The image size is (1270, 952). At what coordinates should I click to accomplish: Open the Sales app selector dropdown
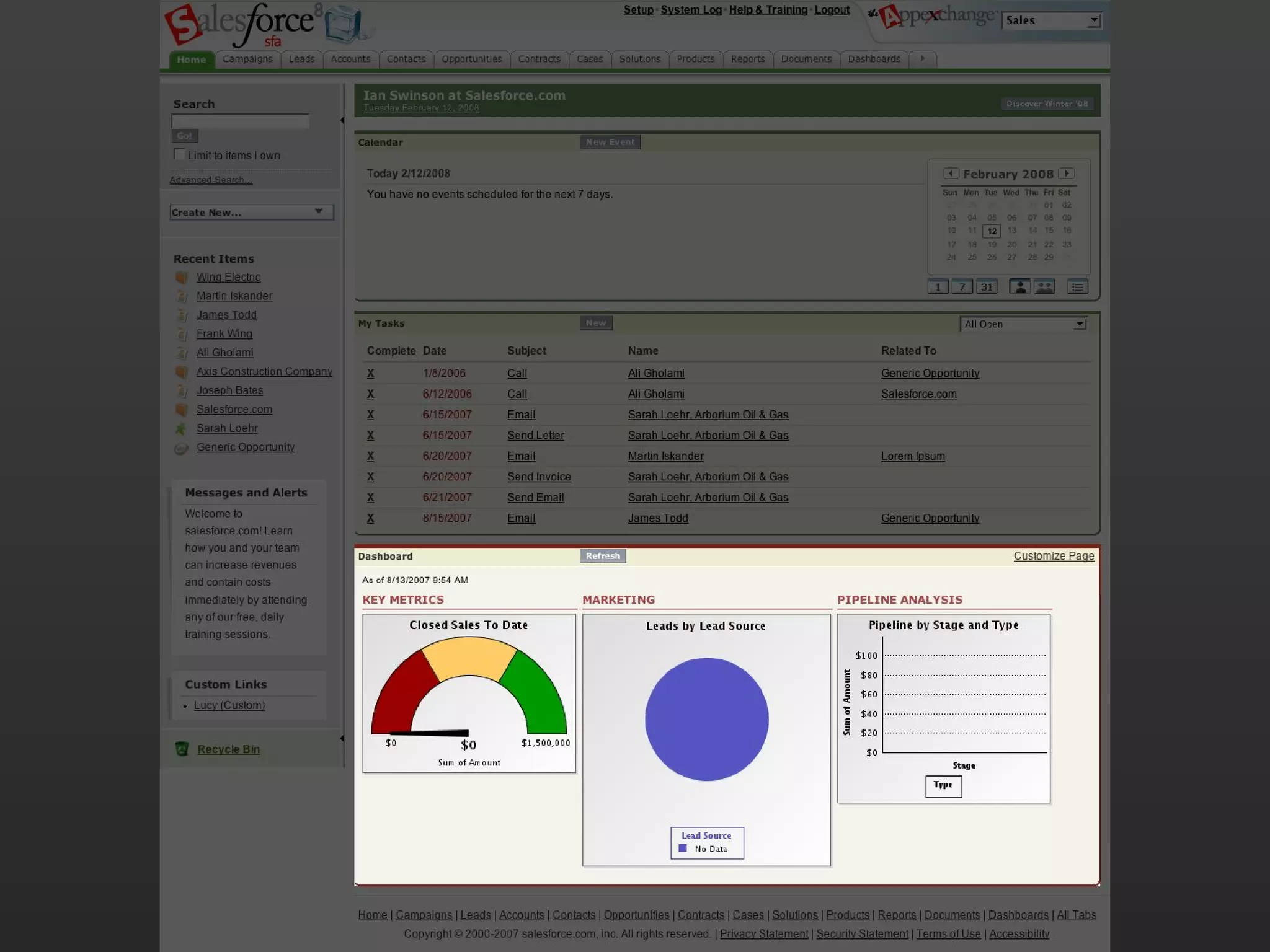(x=1051, y=20)
